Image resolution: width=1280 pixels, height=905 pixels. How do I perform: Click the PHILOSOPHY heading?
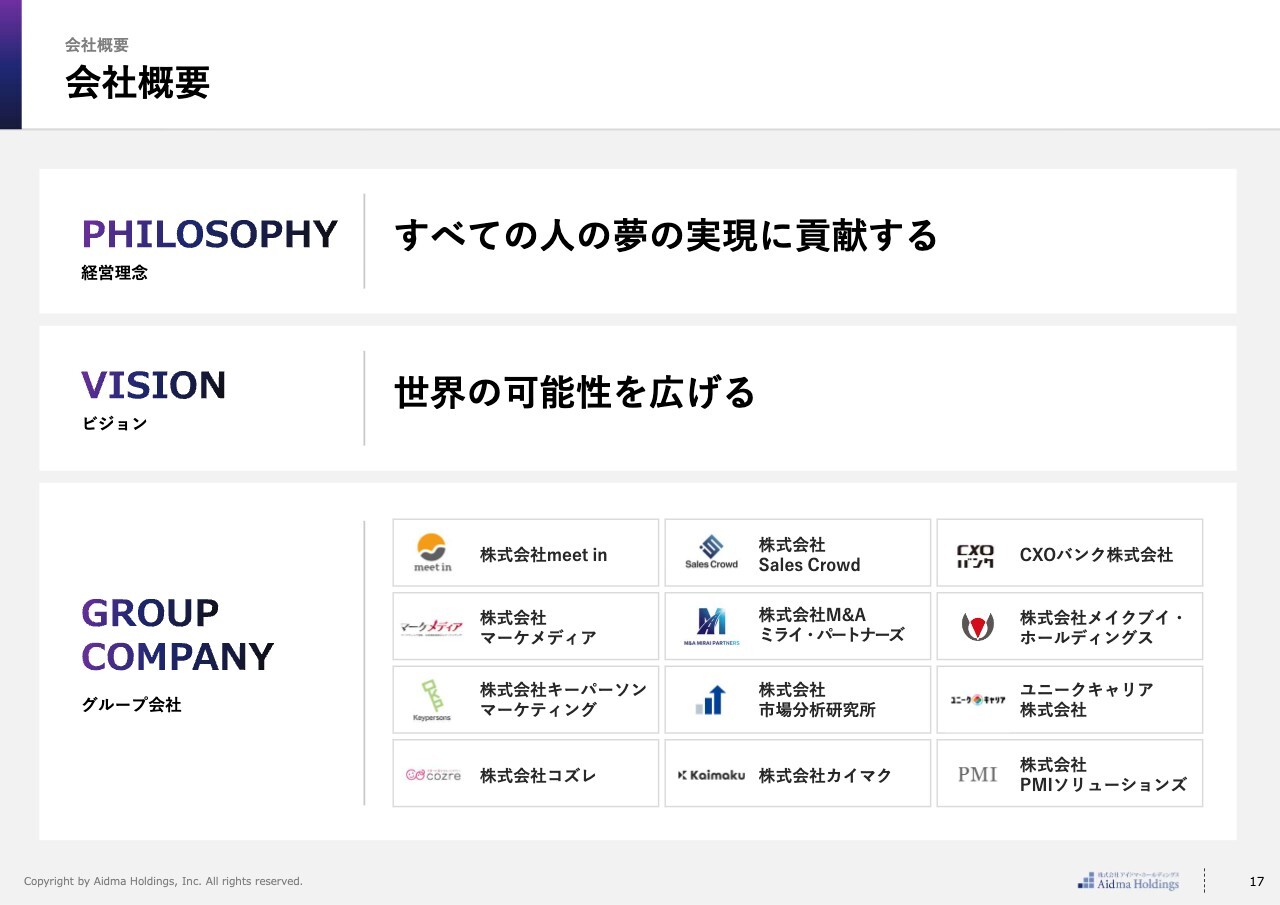click(x=209, y=234)
